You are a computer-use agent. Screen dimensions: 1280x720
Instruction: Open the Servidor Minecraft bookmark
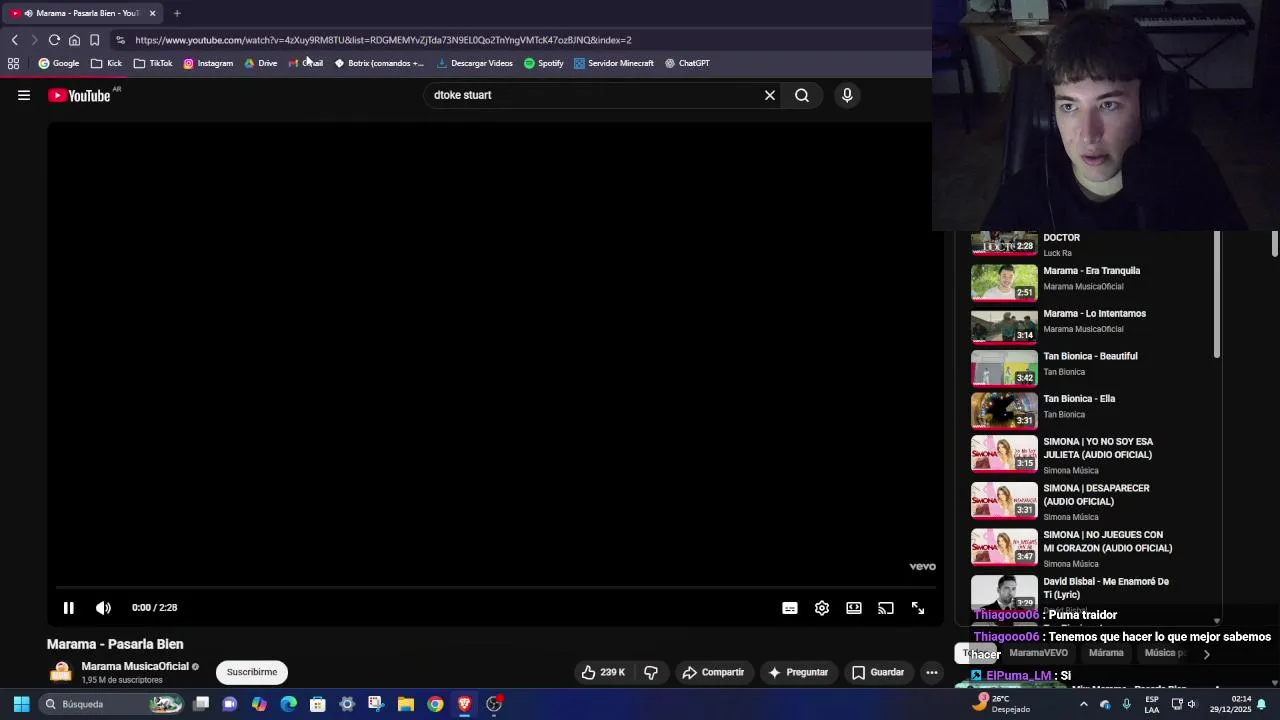(x=614, y=63)
